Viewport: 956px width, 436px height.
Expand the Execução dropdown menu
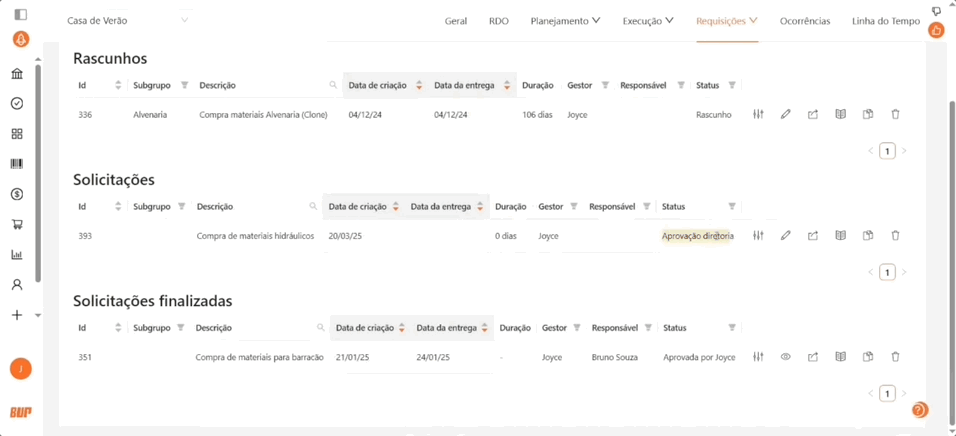point(648,21)
